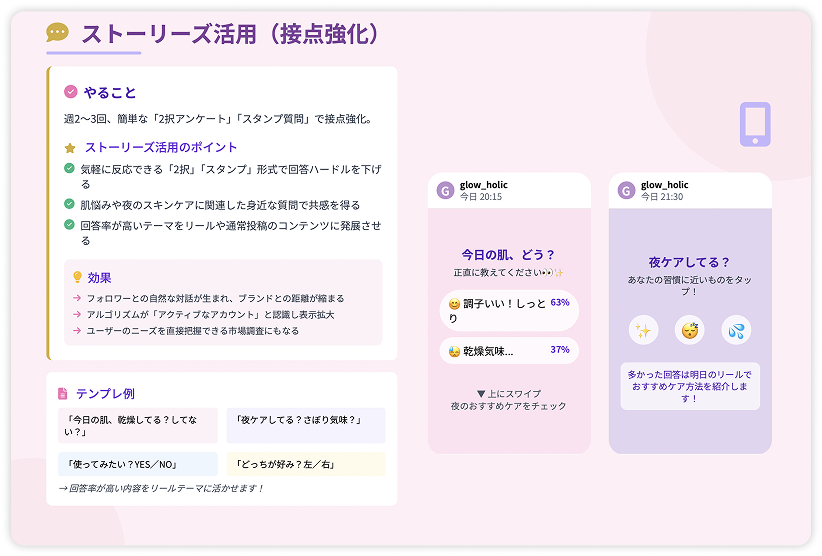The height and width of the screenshot is (556, 822).
Task: Click the text ユーザーのニーズを直接把握できる
Action: click(192, 331)
